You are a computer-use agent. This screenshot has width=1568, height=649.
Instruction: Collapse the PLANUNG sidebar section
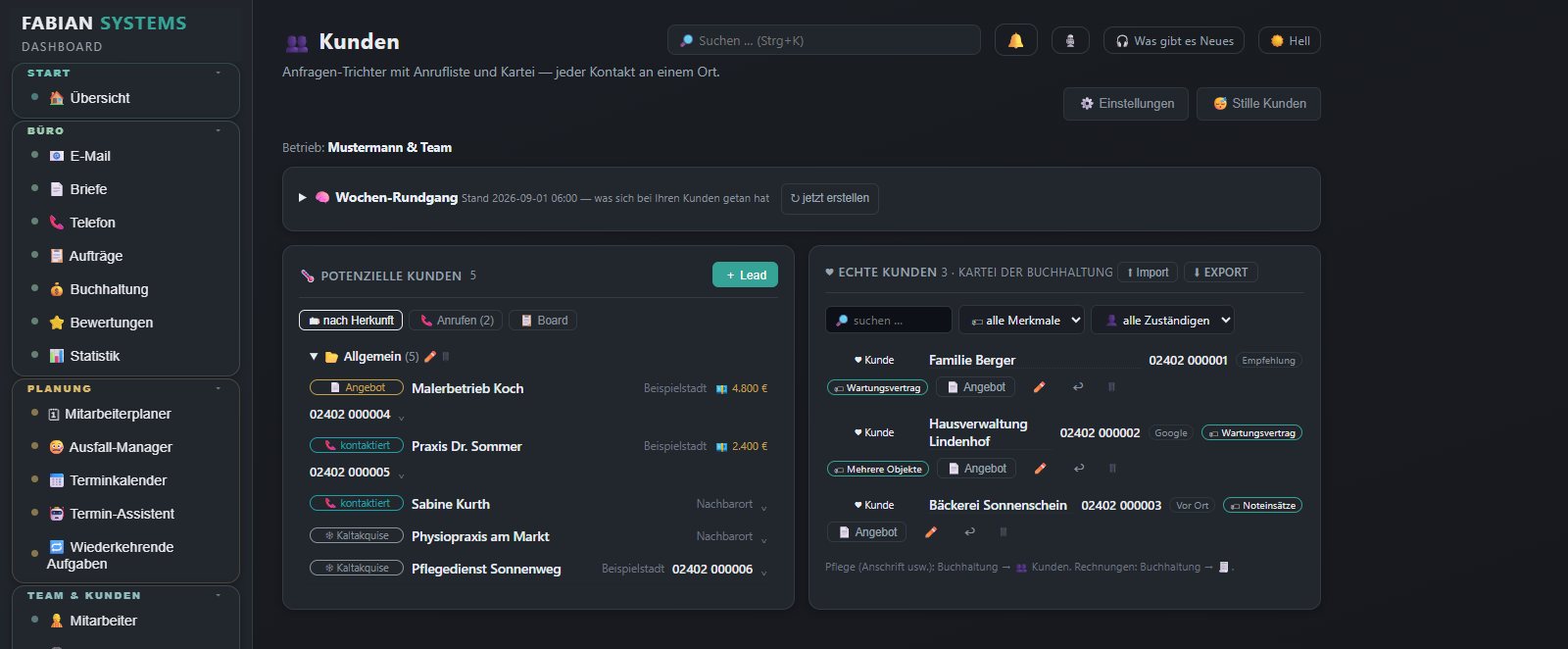point(218,388)
